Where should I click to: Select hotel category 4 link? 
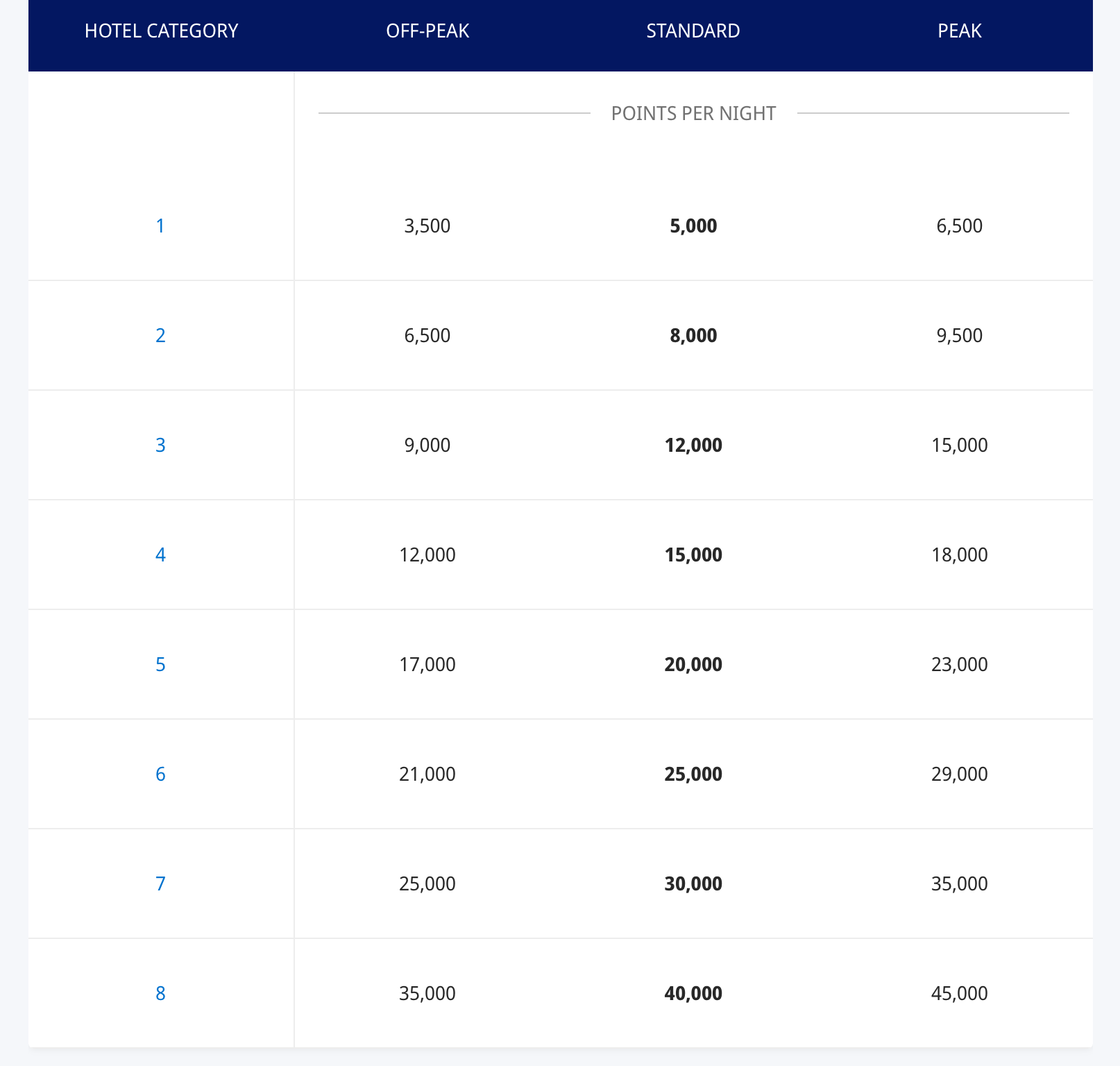tap(160, 555)
